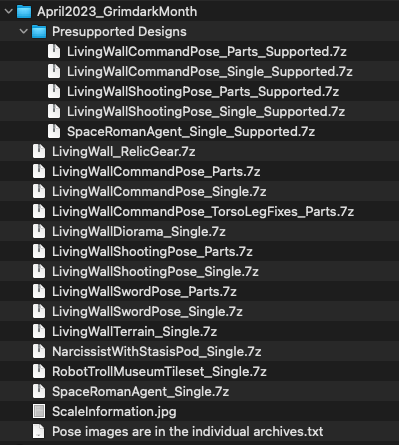399x445 pixels.
Task: Select SpaceRomanAgent_Single_Supported.7z file name
Action: 191,132
